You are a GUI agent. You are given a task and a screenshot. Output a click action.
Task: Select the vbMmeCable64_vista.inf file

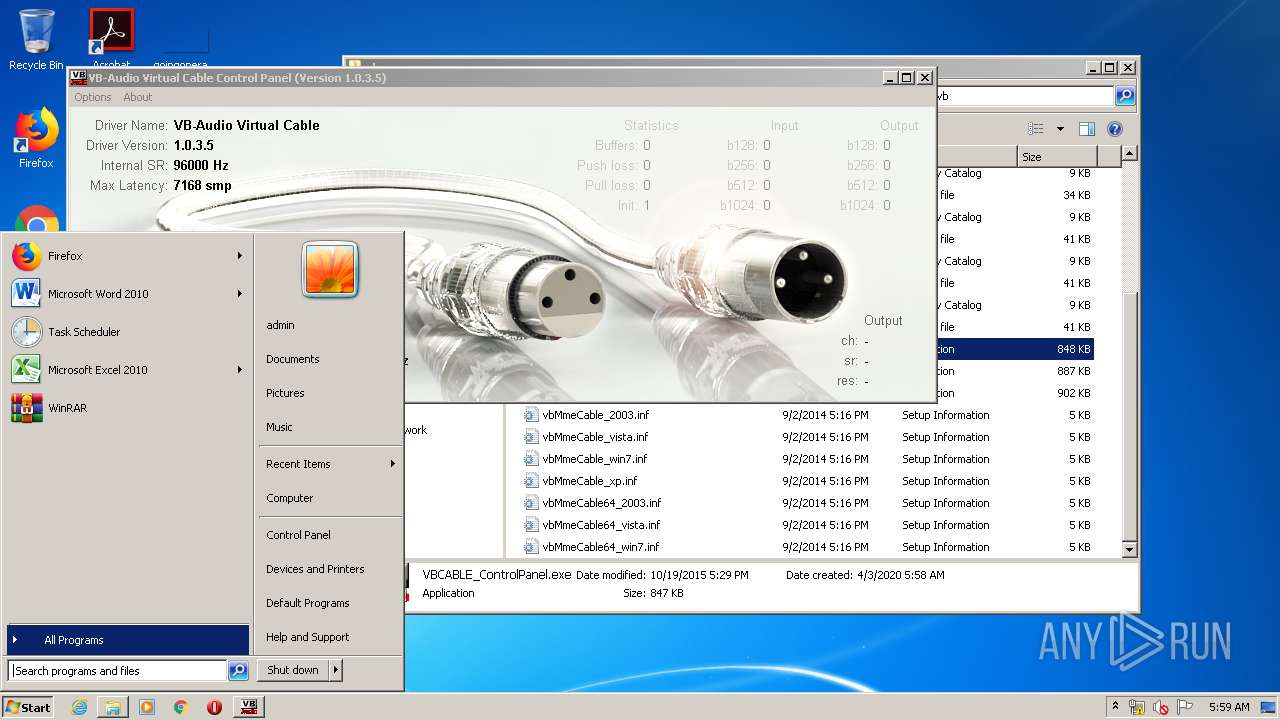[807, 525]
